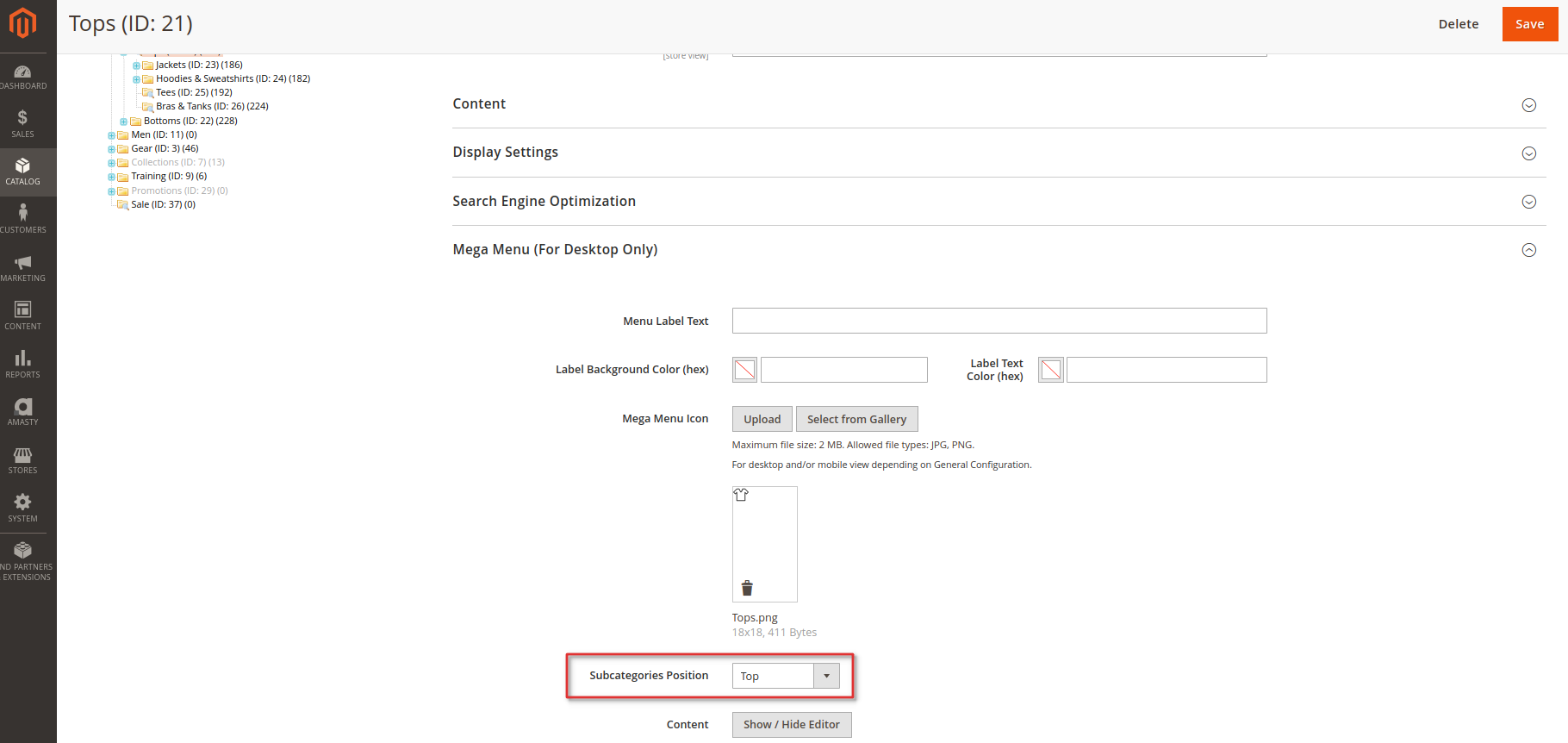Expand the Display Settings section
This screenshot has width=1568, height=743.
tap(1528, 153)
